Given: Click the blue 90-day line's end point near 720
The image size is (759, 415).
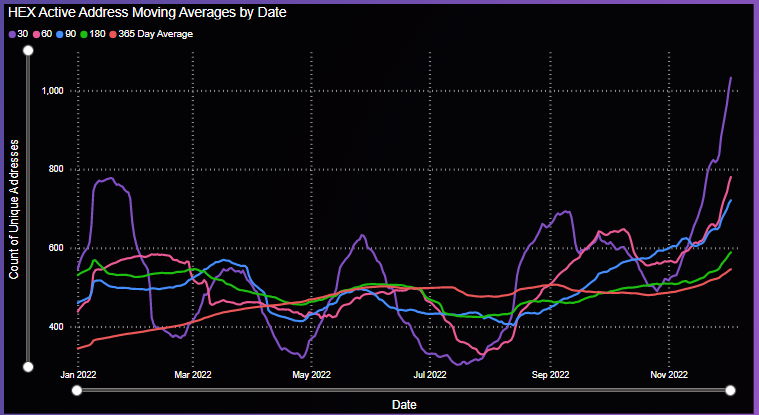Looking at the screenshot, I should pos(730,200).
